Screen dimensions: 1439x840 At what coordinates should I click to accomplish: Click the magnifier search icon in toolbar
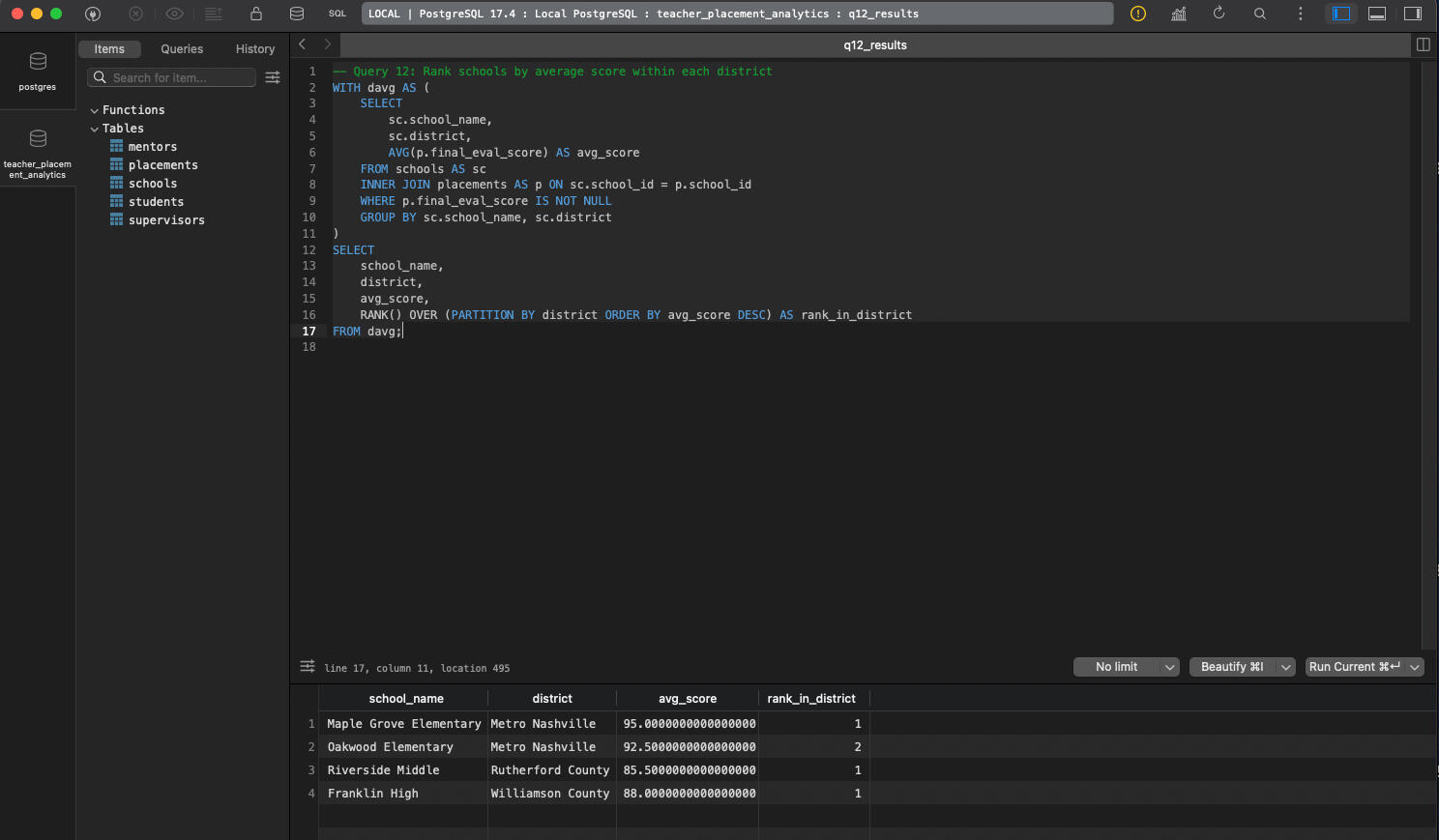1259,14
